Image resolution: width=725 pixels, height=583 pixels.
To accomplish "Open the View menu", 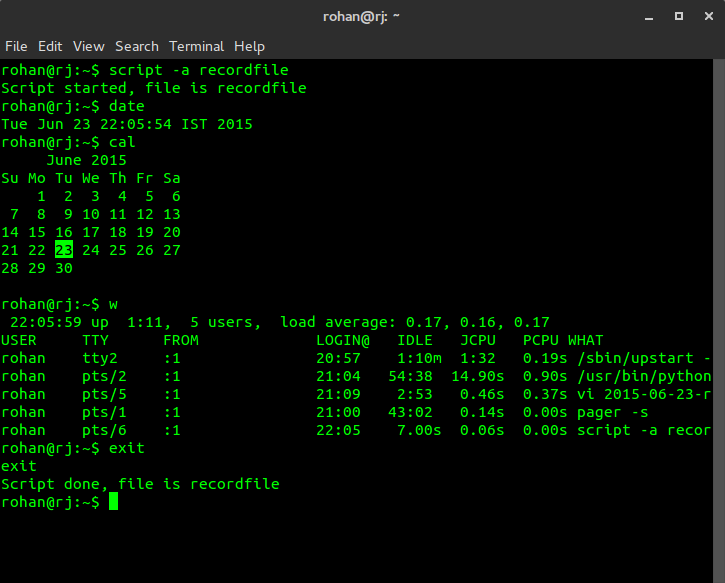I will tap(88, 46).
